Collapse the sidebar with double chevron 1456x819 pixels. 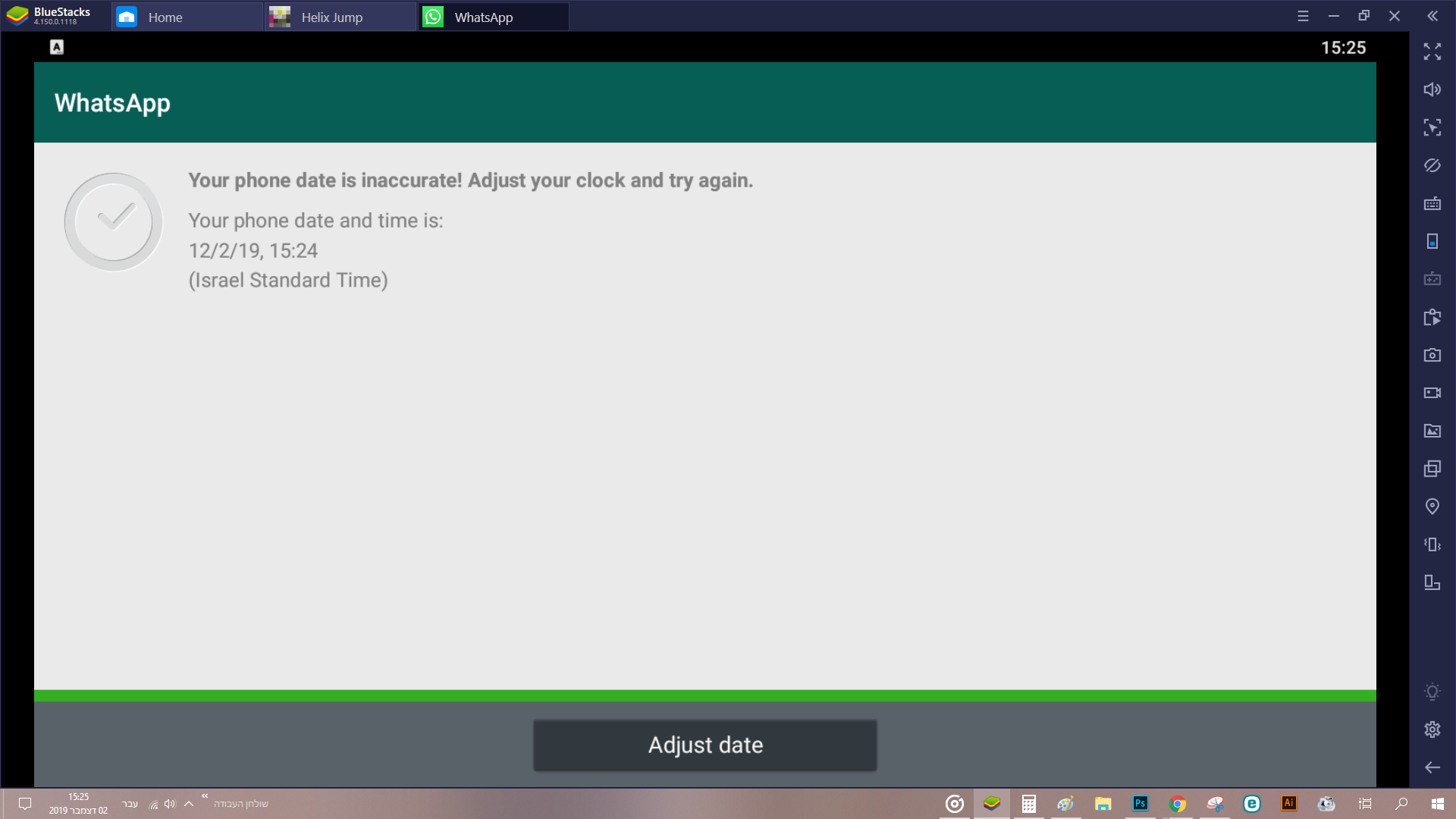tap(1432, 16)
